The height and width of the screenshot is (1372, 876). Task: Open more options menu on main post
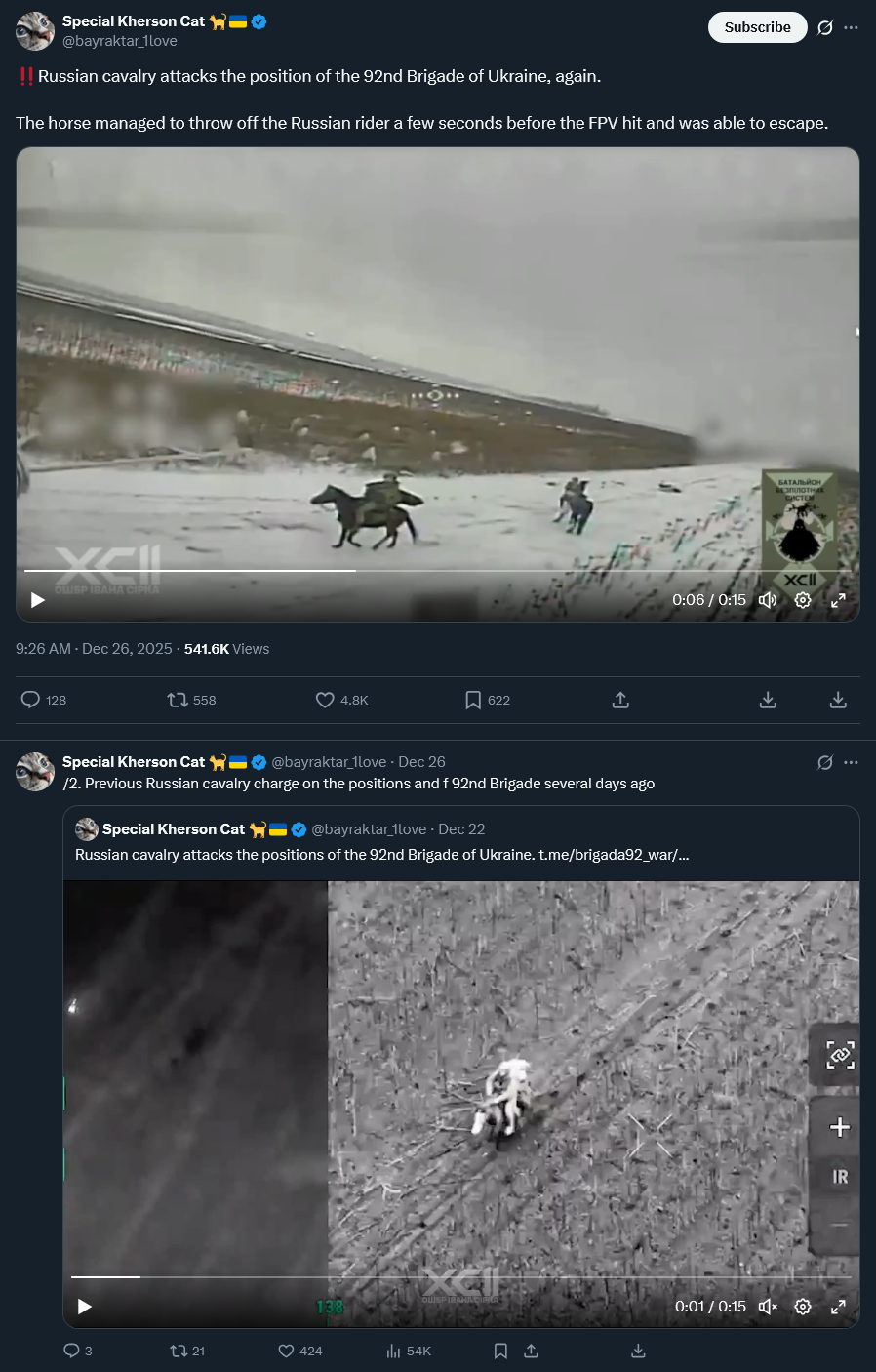click(852, 27)
